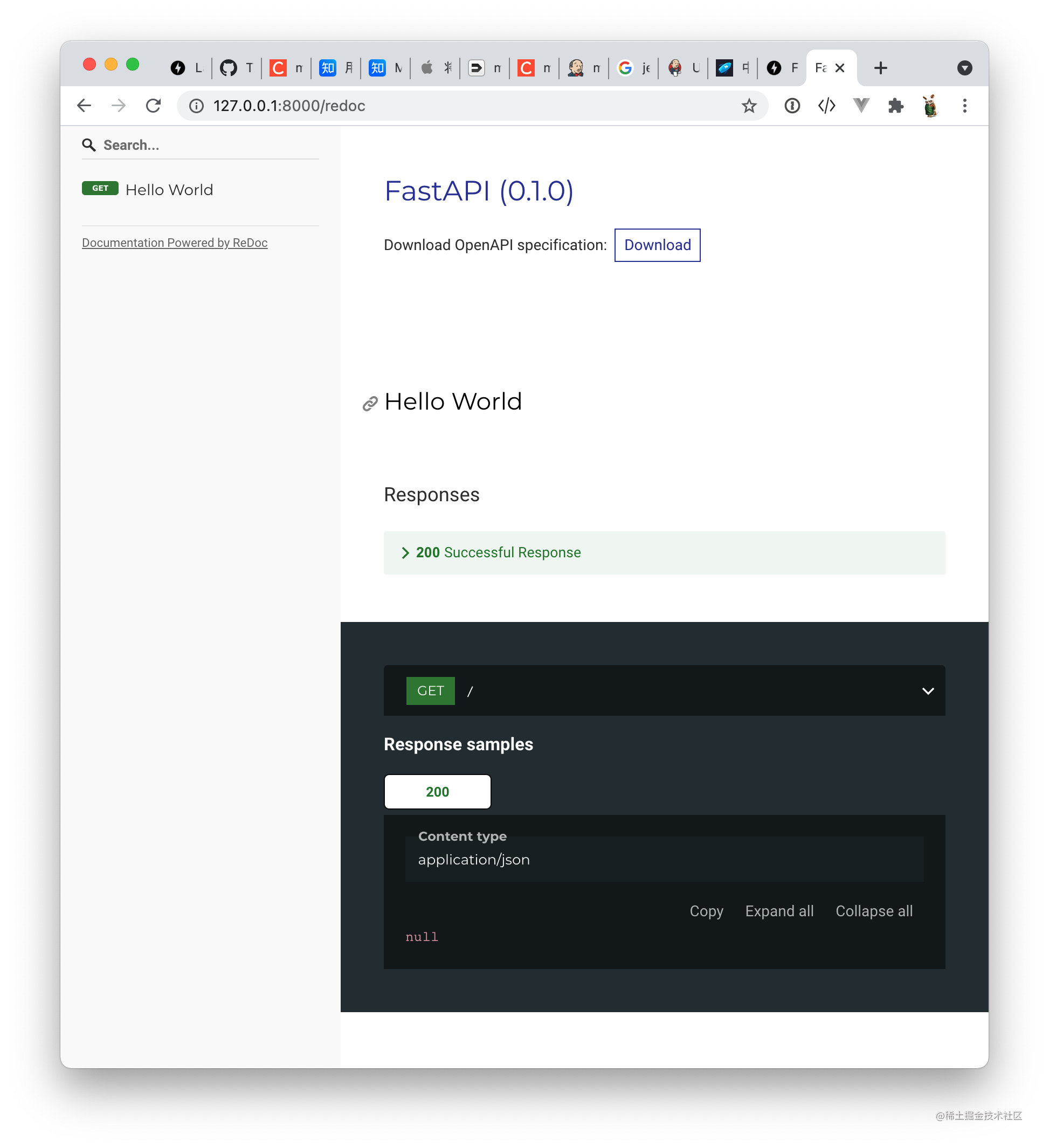Click the site info icon in address bar
The width and height of the screenshot is (1049, 1148).
pos(196,106)
